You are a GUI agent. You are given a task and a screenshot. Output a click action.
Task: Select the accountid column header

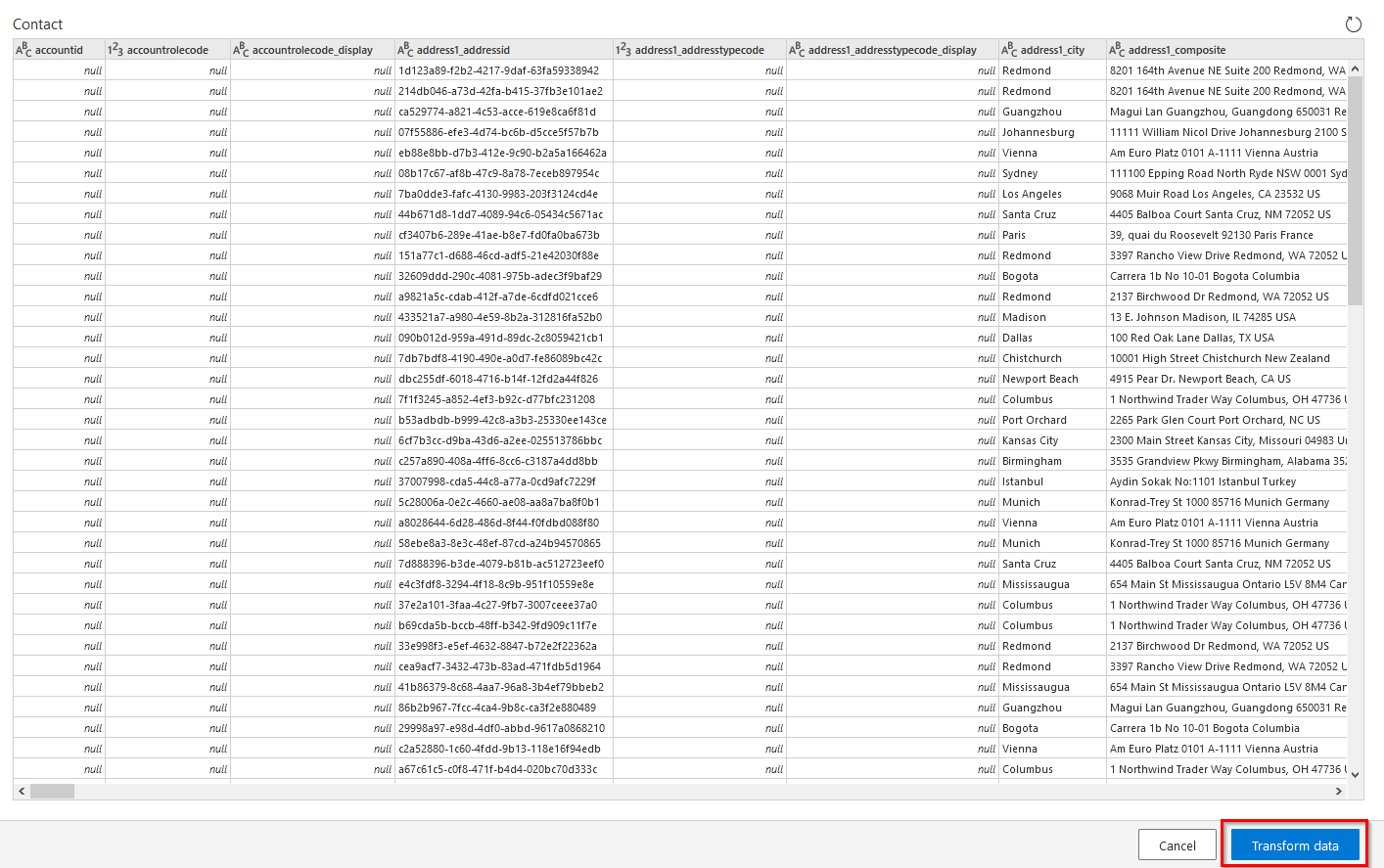point(59,49)
